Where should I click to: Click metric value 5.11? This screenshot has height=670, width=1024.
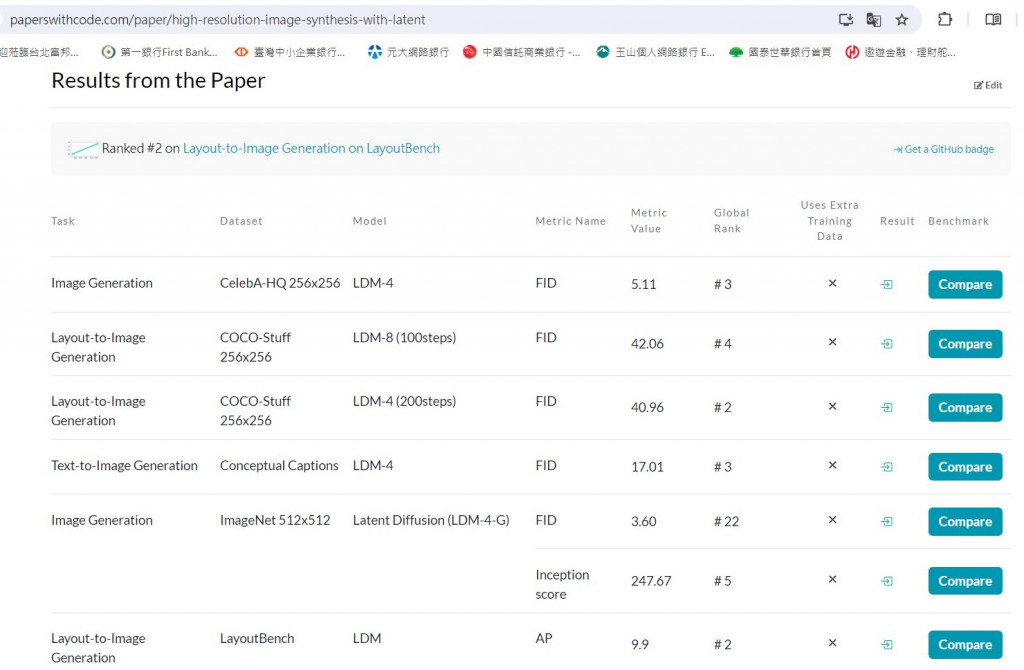(x=643, y=285)
